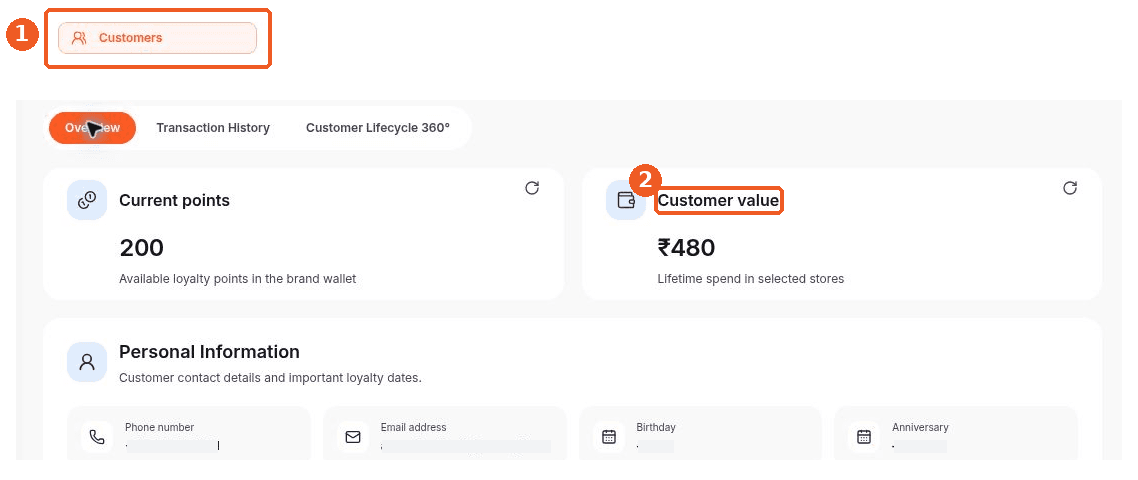Open the Customers sidebar item
Screen dimensions: 1138x480
(157, 38)
